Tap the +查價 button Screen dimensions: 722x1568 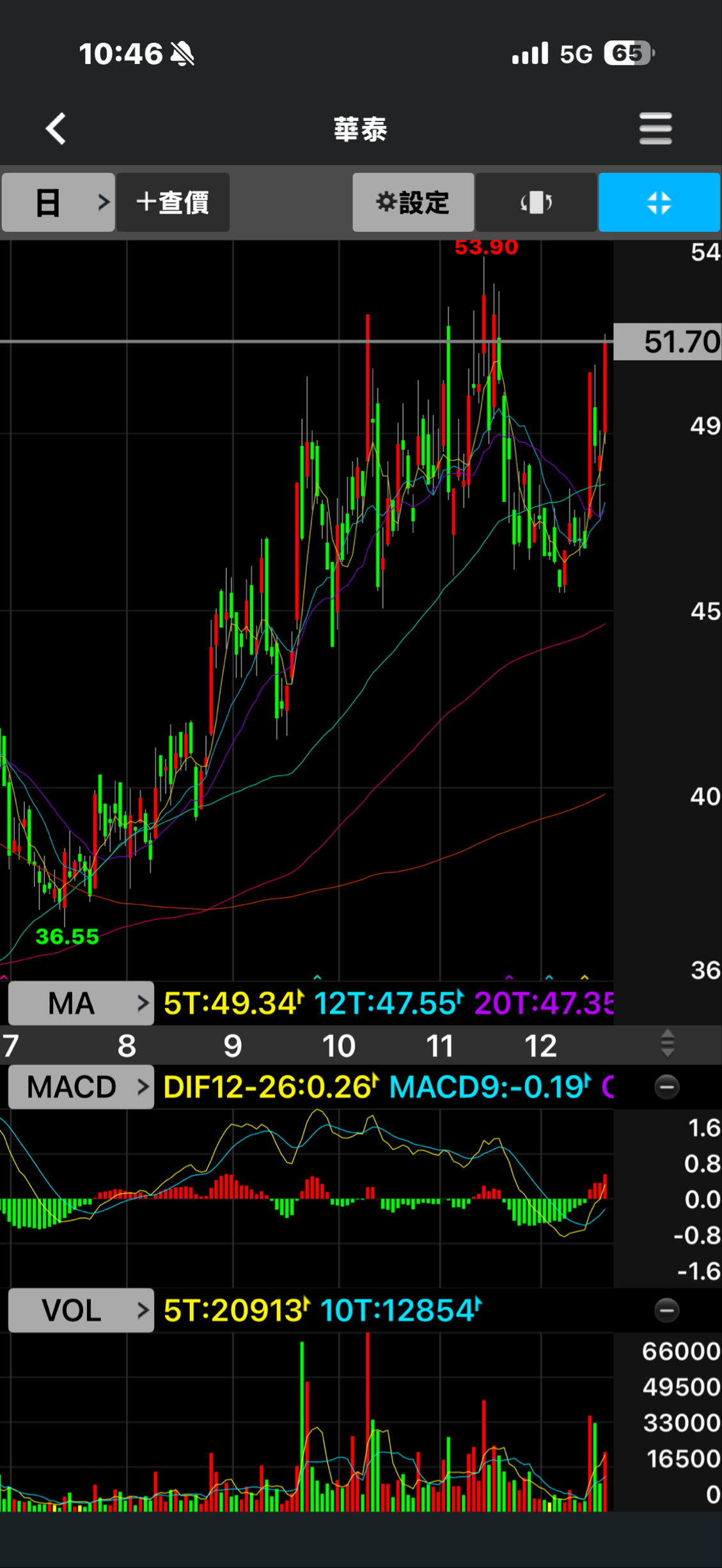[173, 202]
